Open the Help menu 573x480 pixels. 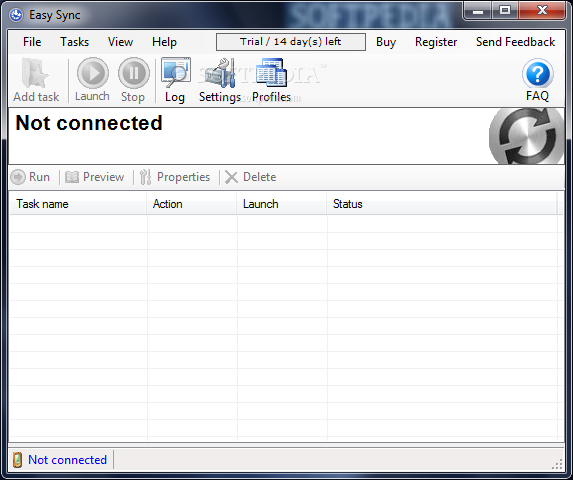tap(164, 42)
